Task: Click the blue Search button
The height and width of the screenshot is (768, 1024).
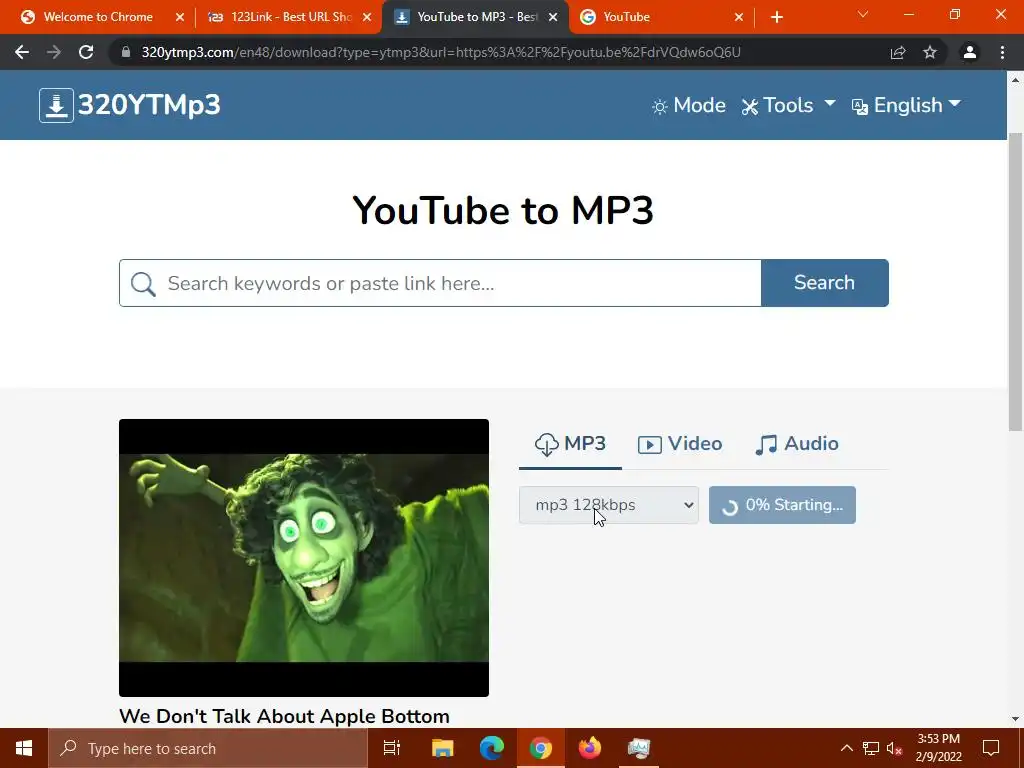Action: coord(824,283)
